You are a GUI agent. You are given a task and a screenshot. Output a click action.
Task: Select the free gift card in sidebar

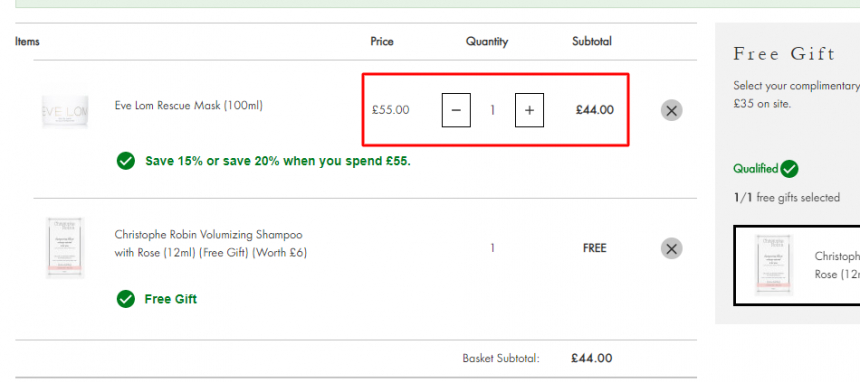(797, 265)
